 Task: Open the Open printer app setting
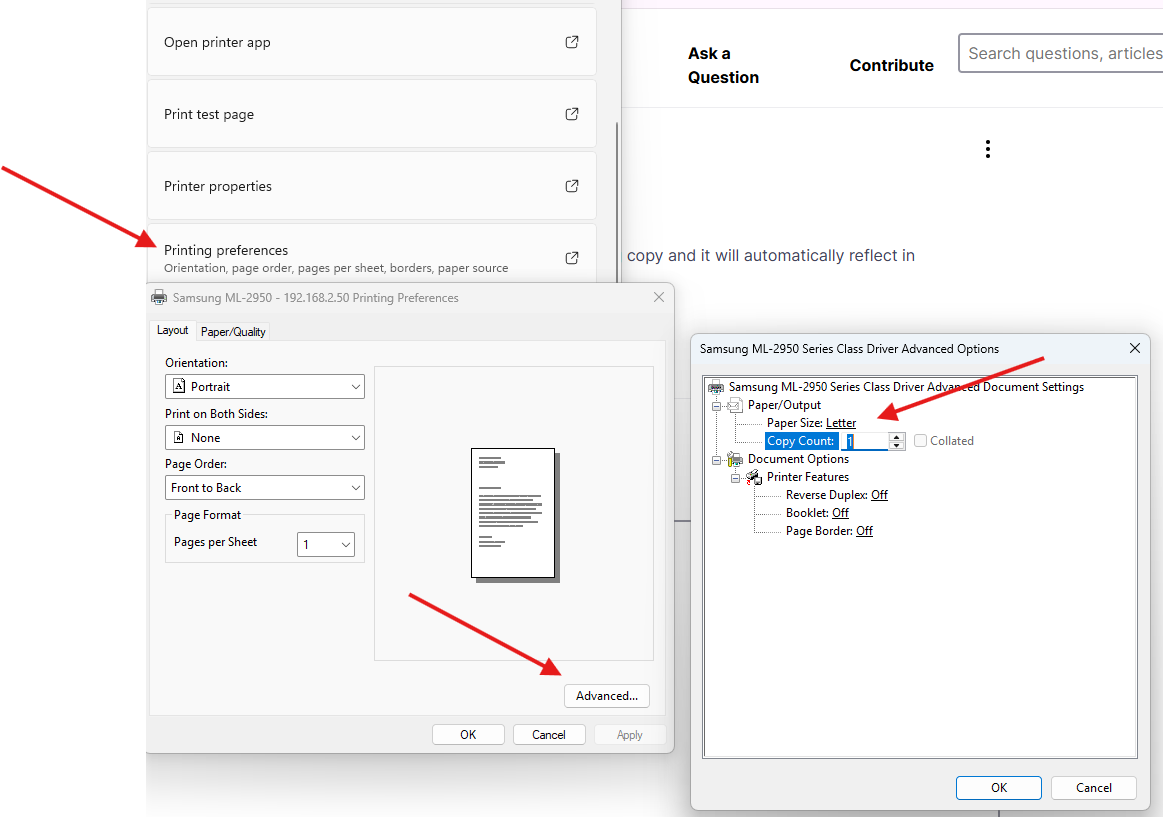[372, 42]
